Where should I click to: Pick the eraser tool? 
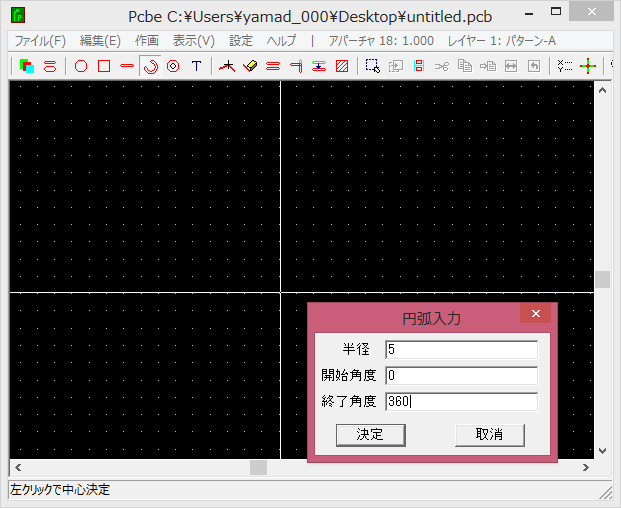[250, 66]
